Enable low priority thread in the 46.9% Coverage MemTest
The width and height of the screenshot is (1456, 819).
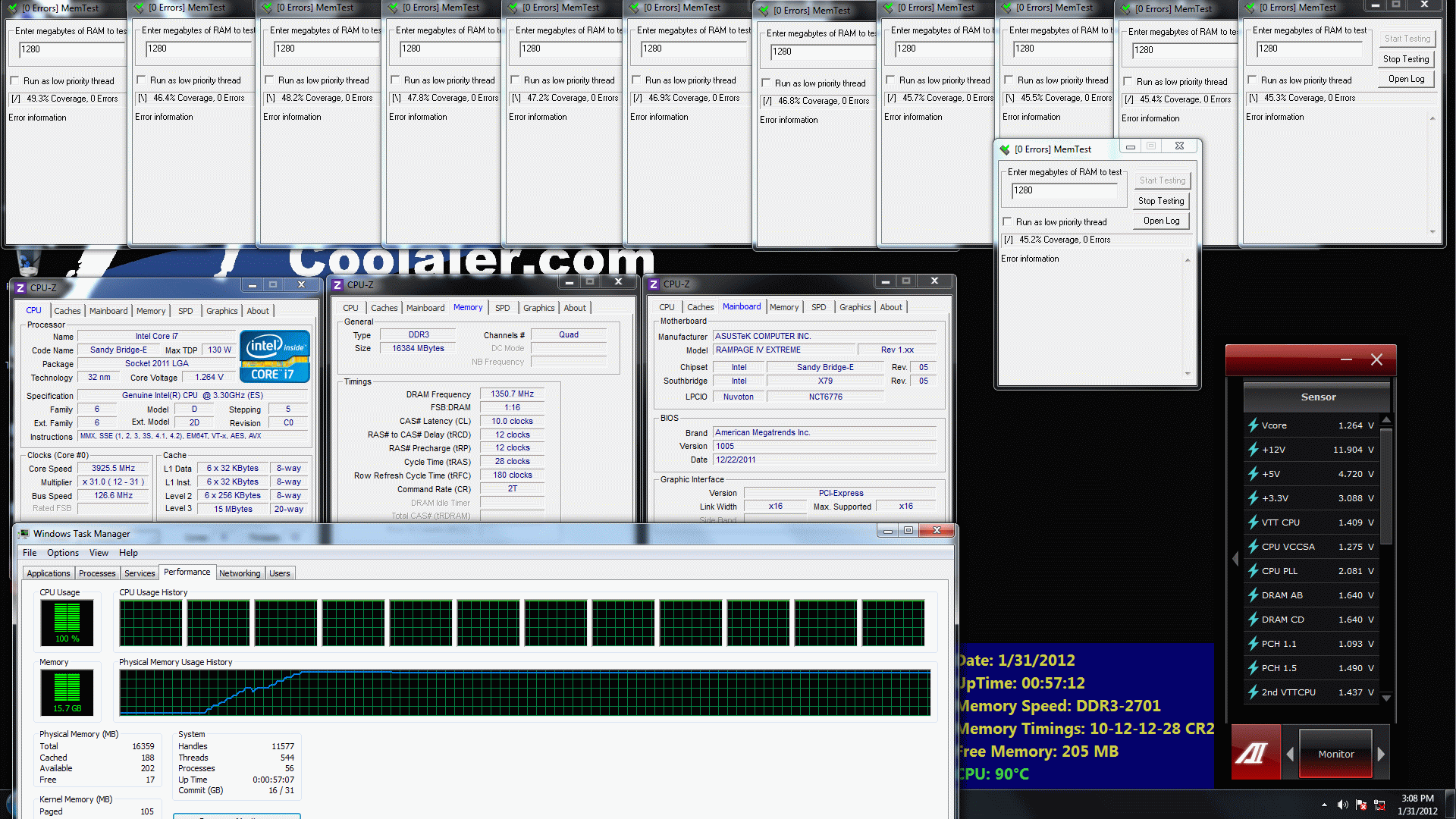[x=636, y=80]
